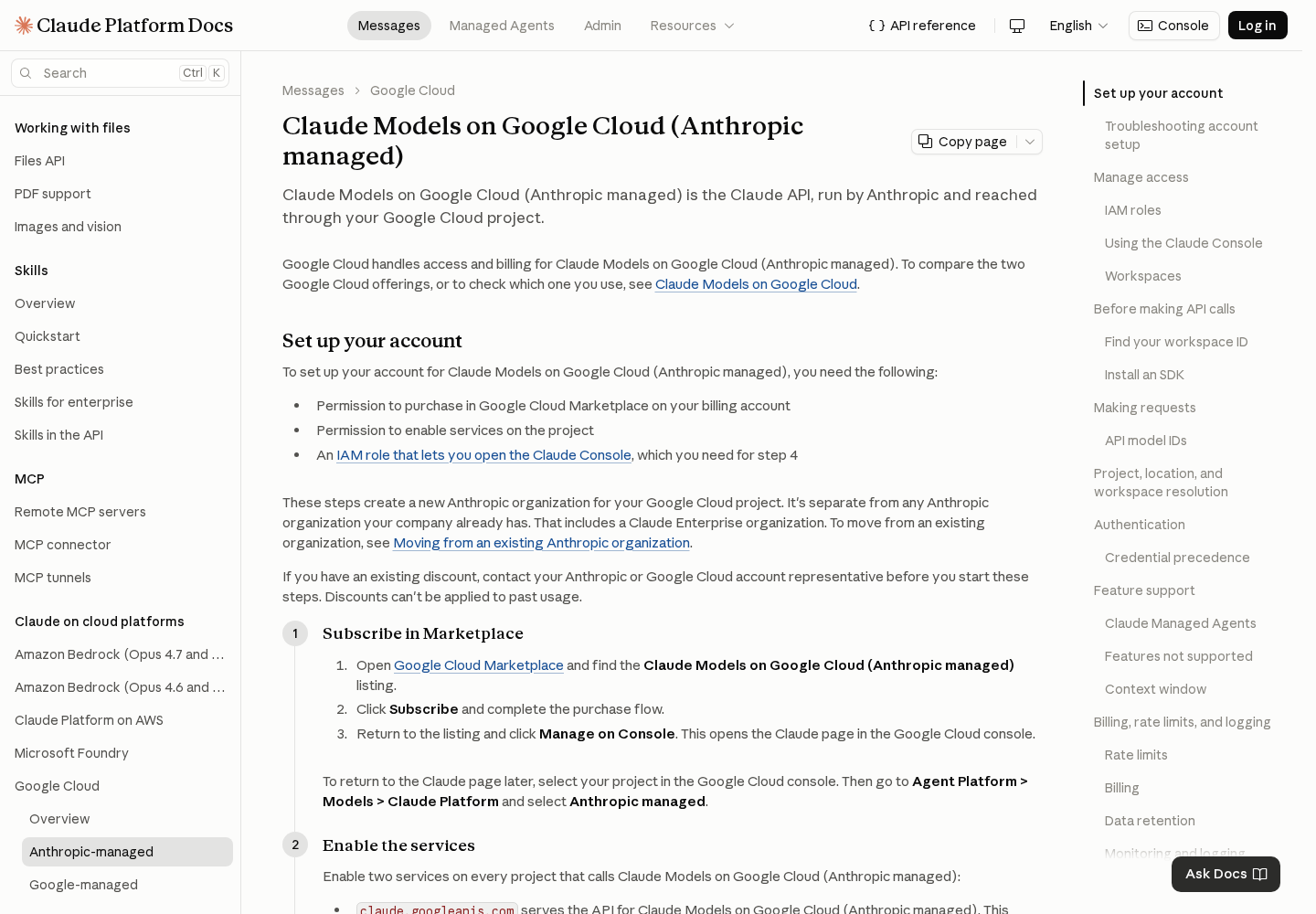Follow the Claude Models on Google Cloud link
Image resolution: width=1316 pixels, height=914 pixels.
(x=756, y=284)
